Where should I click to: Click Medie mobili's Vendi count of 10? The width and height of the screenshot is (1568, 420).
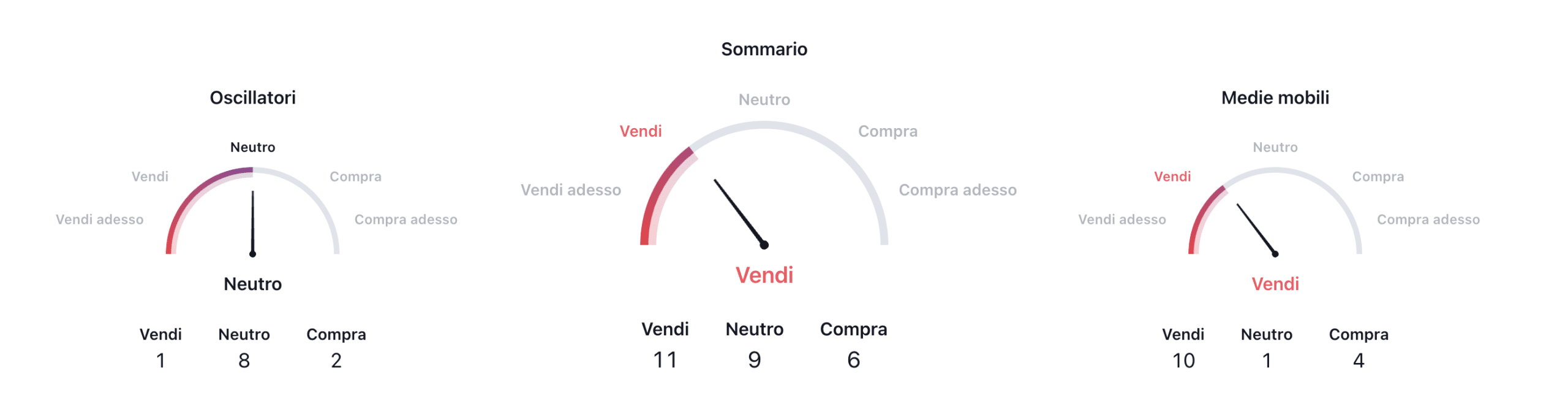[1183, 361]
